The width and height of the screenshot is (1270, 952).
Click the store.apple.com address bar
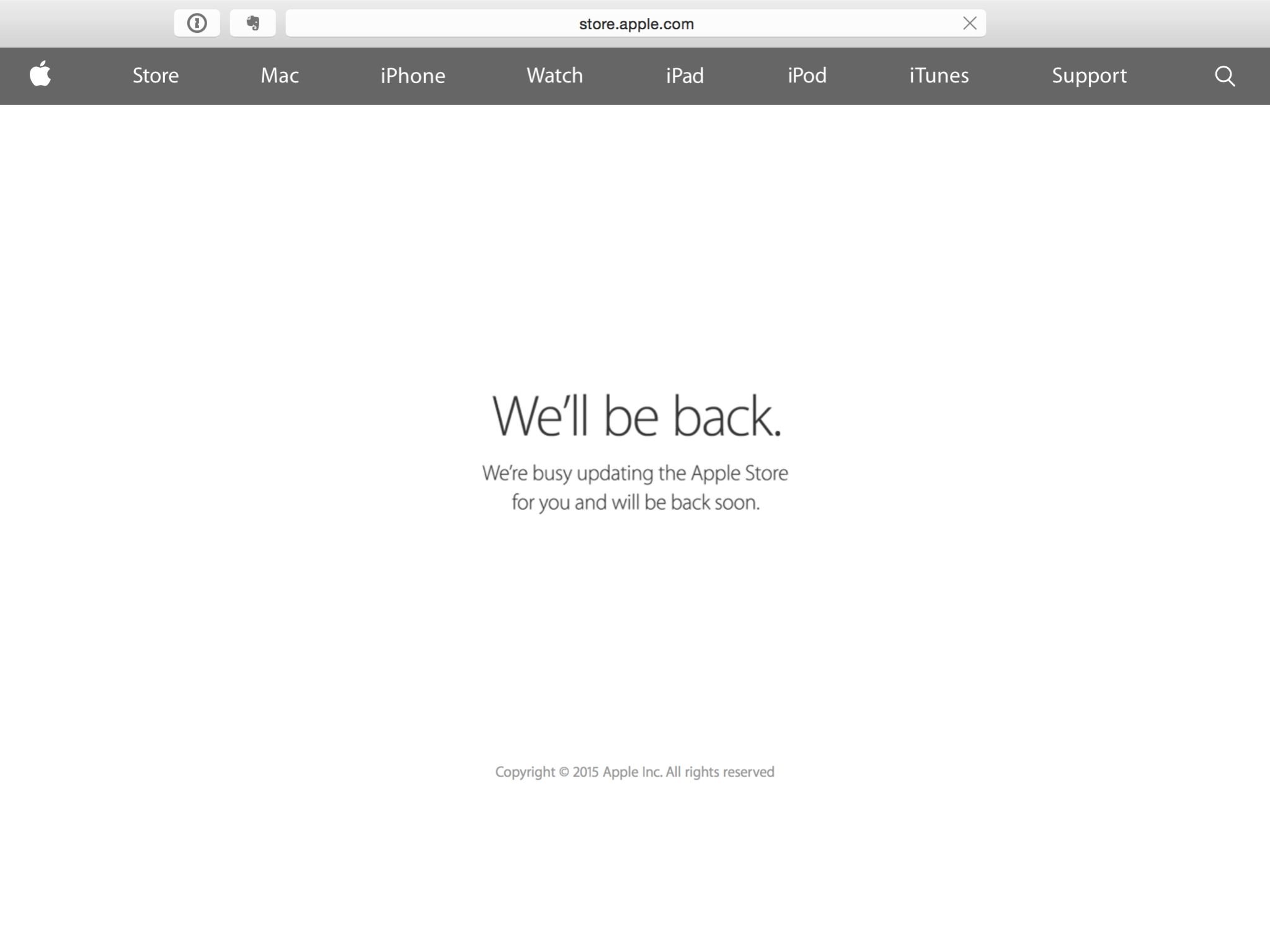pyautogui.click(x=635, y=23)
